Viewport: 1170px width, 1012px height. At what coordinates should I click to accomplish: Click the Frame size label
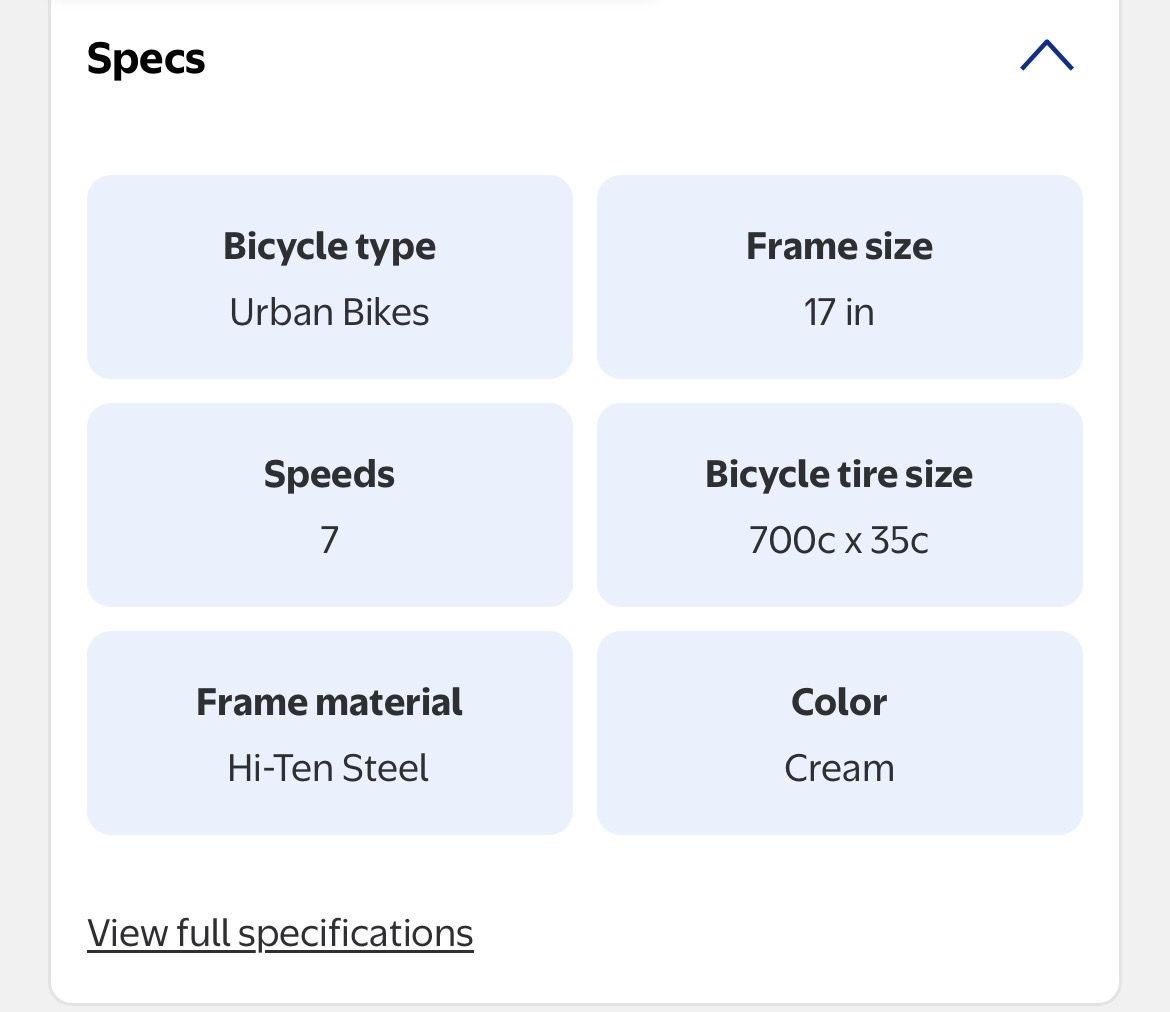pyautogui.click(x=839, y=246)
